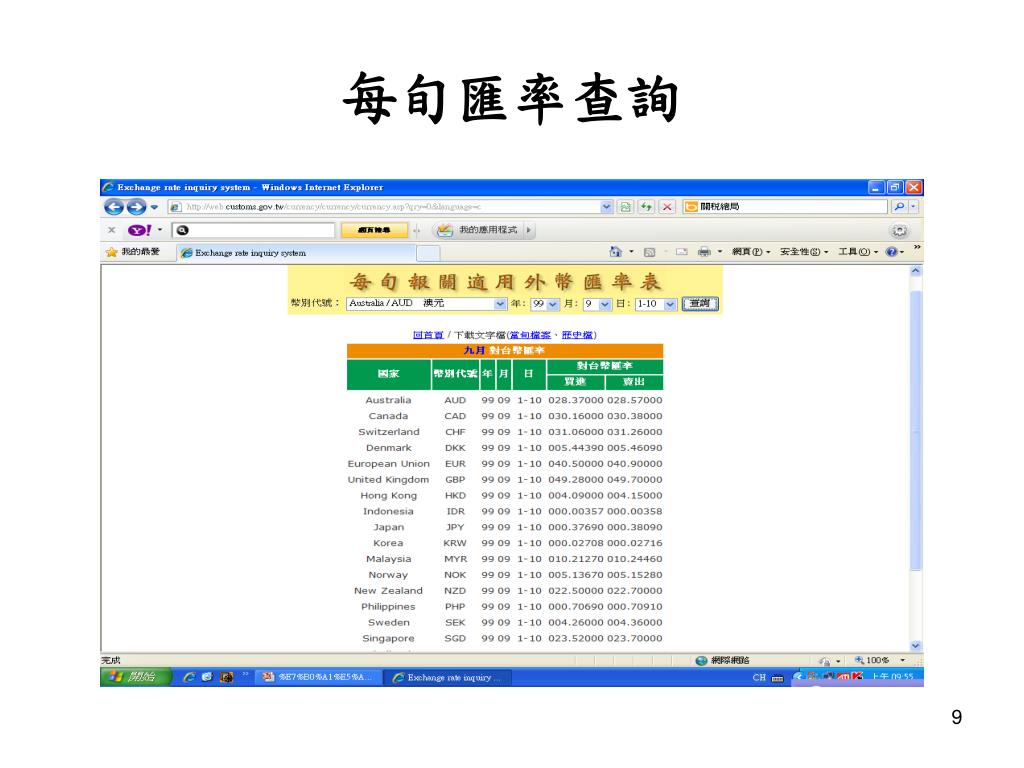Click the scrollbar down arrow
The width and height of the screenshot is (1024, 768).
click(x=916, y=645)
